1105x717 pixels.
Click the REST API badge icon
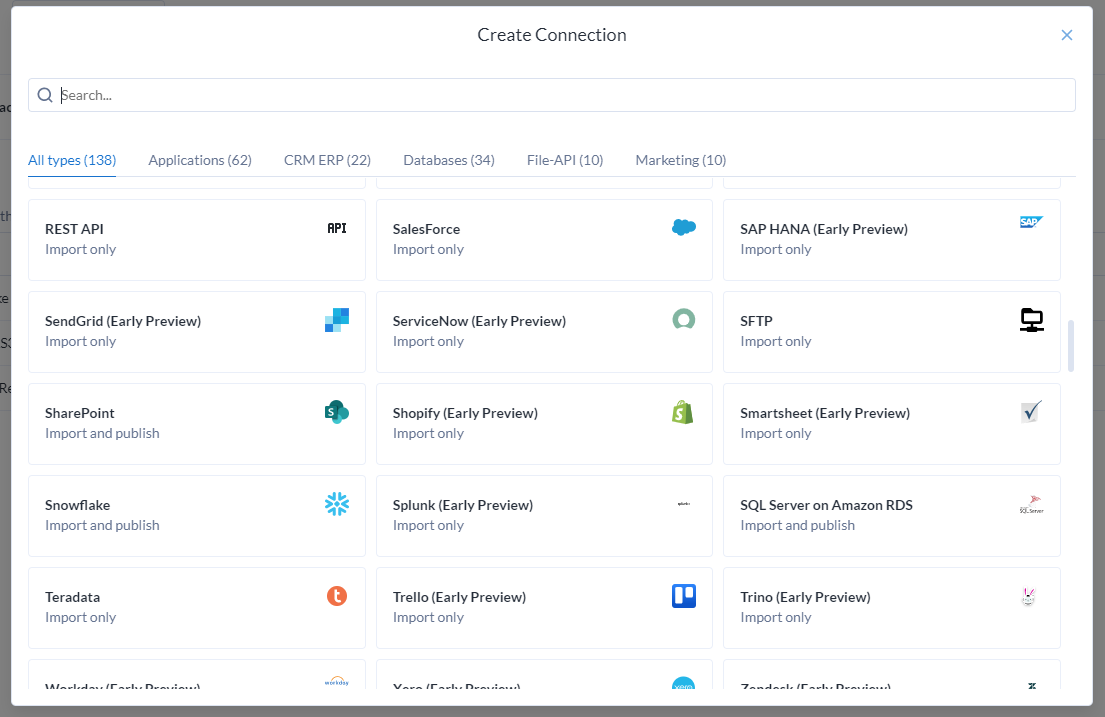(336, 227)
